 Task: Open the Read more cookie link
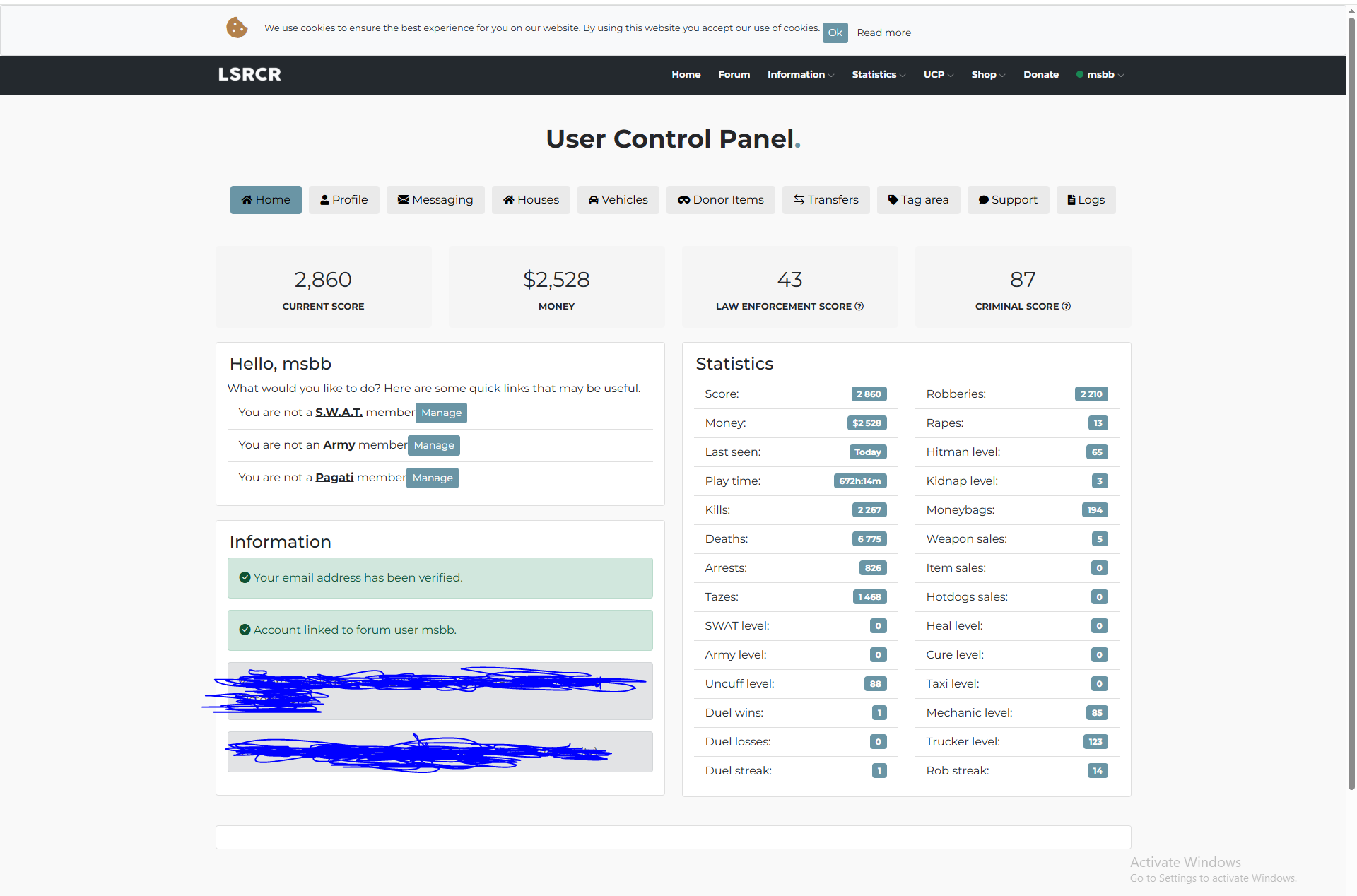(x=883, y=33)
